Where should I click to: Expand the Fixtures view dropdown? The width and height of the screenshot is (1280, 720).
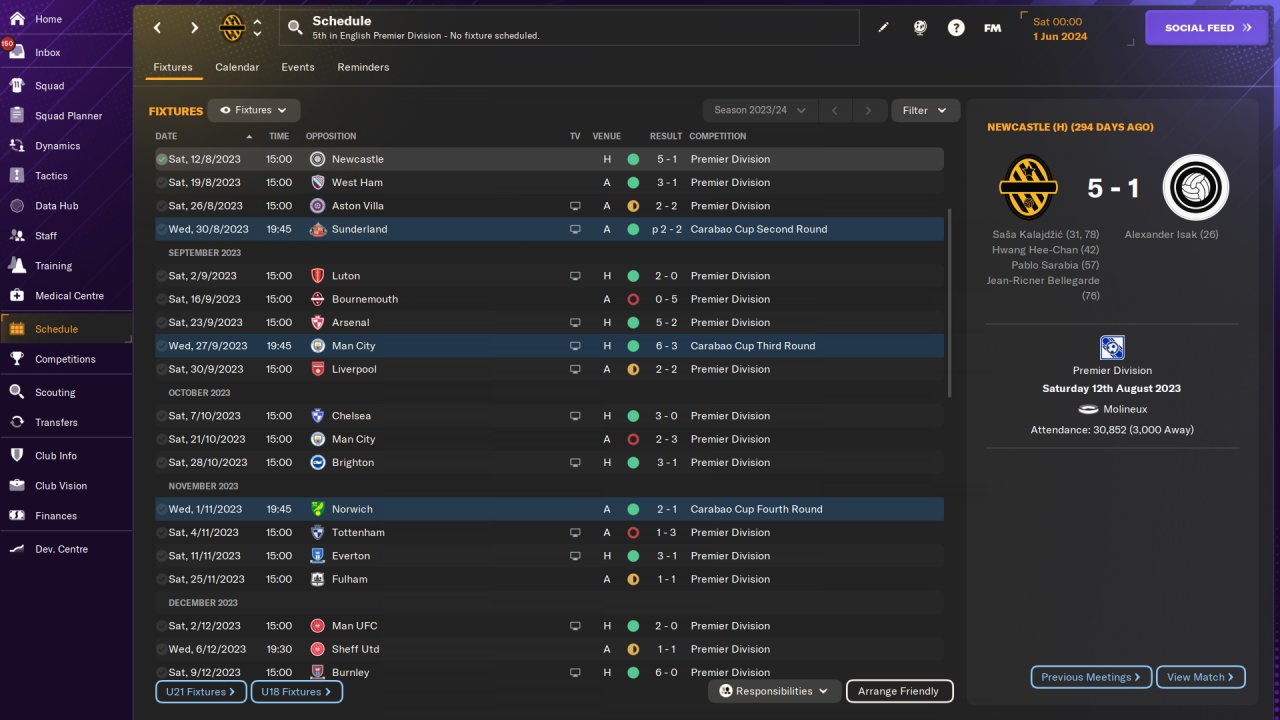click(x=254, y=110)
